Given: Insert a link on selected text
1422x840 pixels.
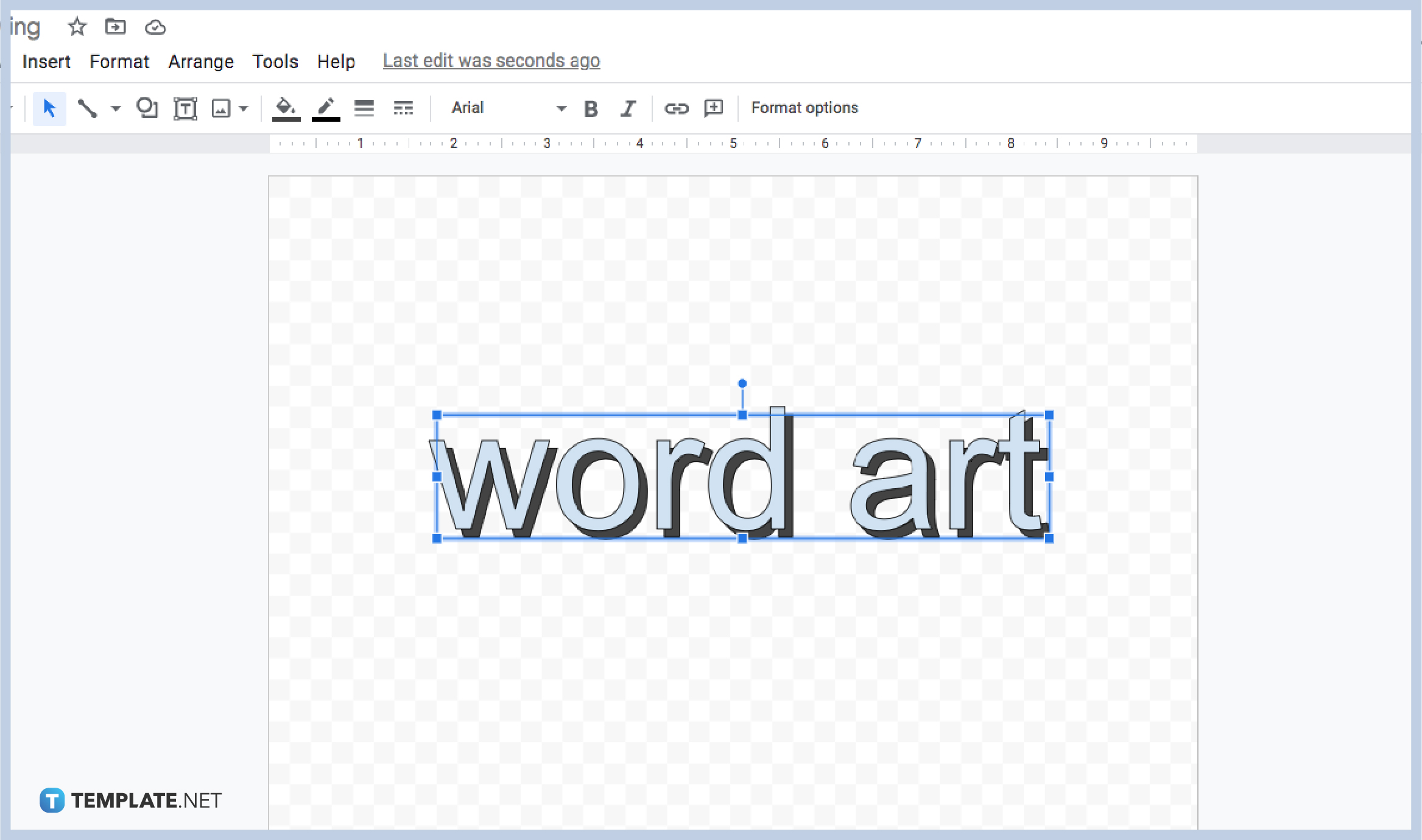Looking at the screenshot, I should pyautogui.click(x=676, y=108).
